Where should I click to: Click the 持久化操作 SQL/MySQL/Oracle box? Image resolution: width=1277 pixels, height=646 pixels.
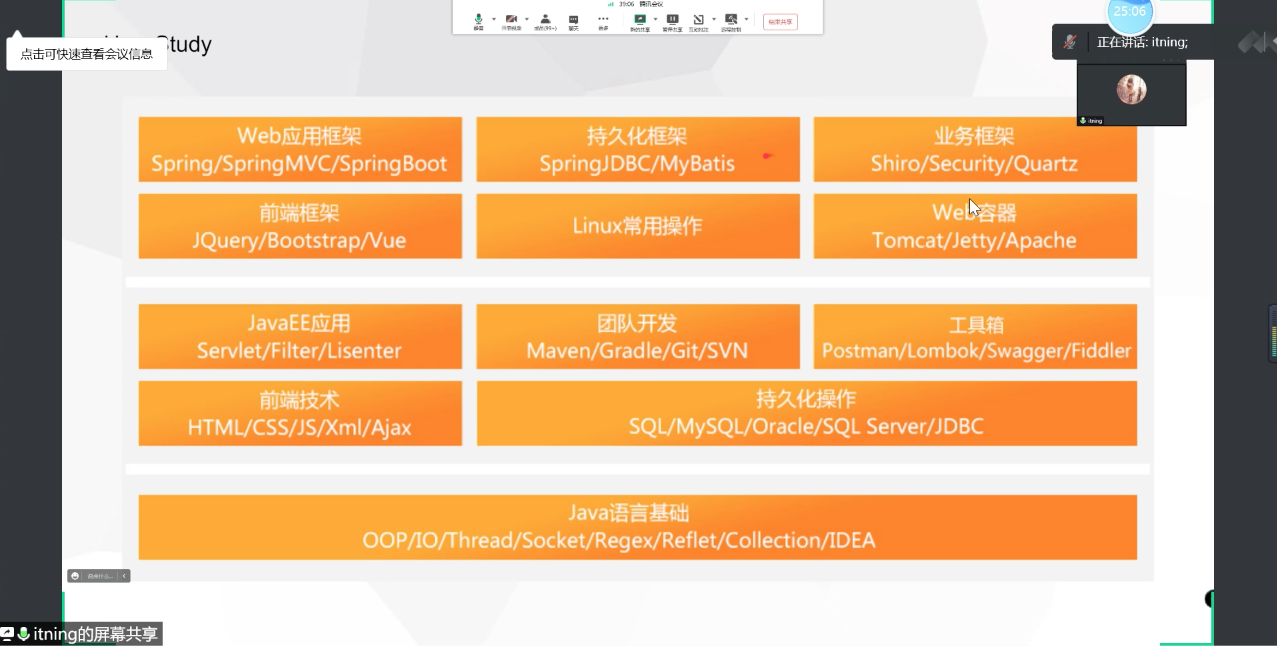pos(807,413)
